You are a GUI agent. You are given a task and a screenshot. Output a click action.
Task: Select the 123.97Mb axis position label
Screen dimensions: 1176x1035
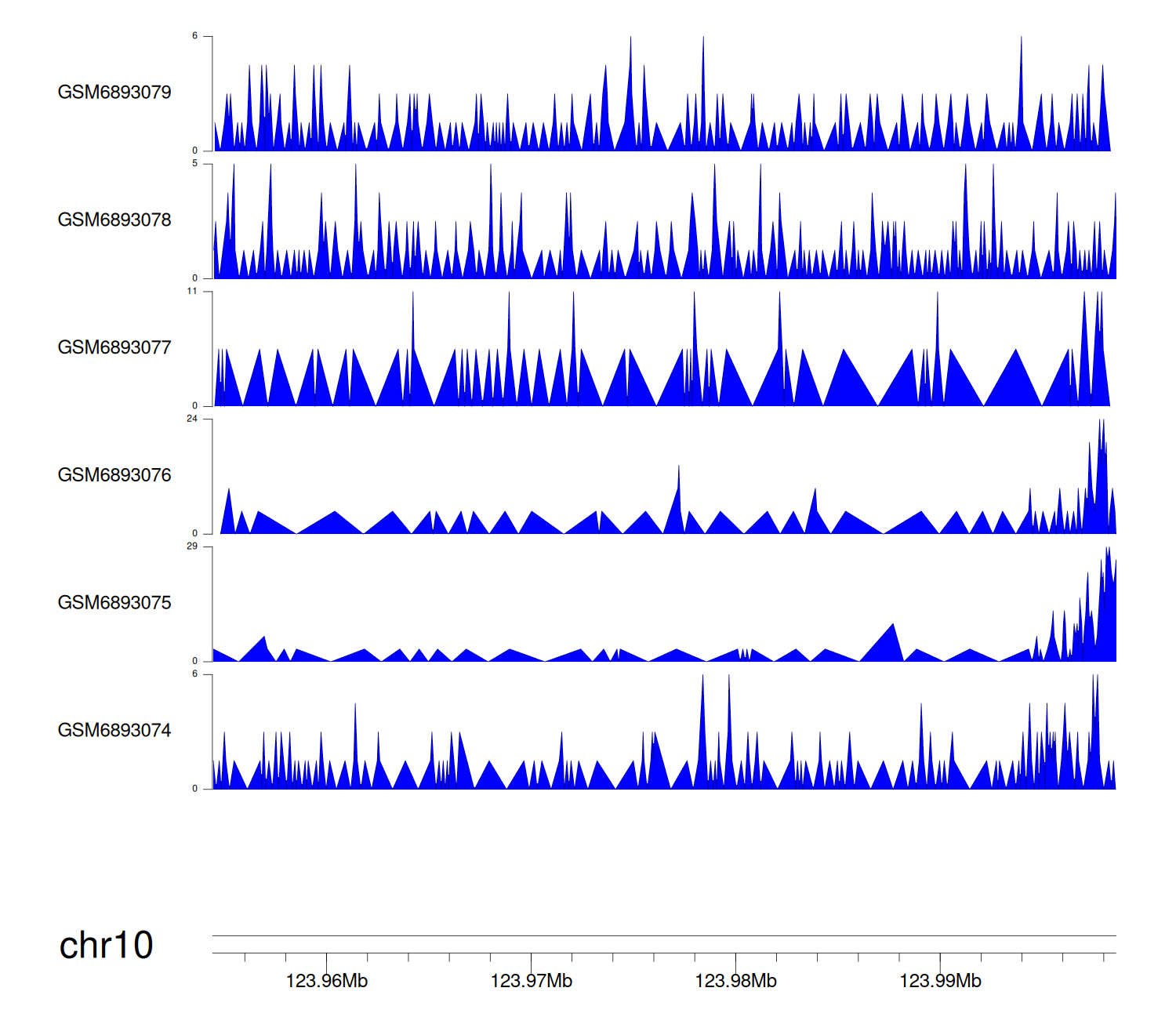(x=532, y=981)
